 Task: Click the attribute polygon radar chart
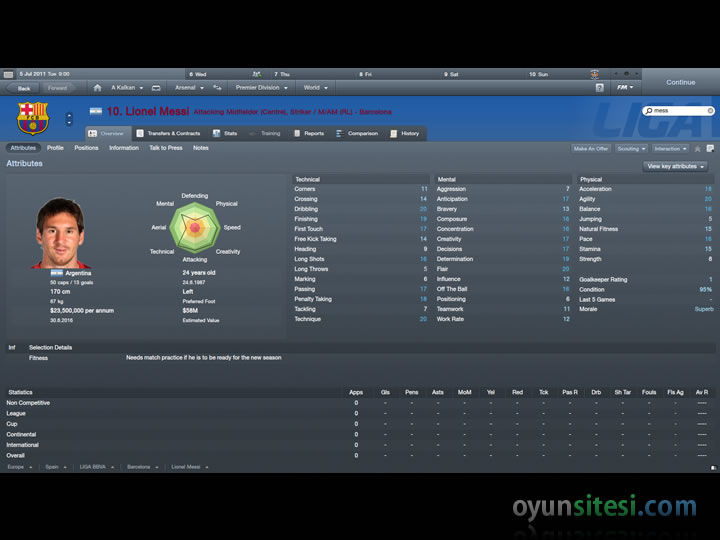(x=195, y=227)
